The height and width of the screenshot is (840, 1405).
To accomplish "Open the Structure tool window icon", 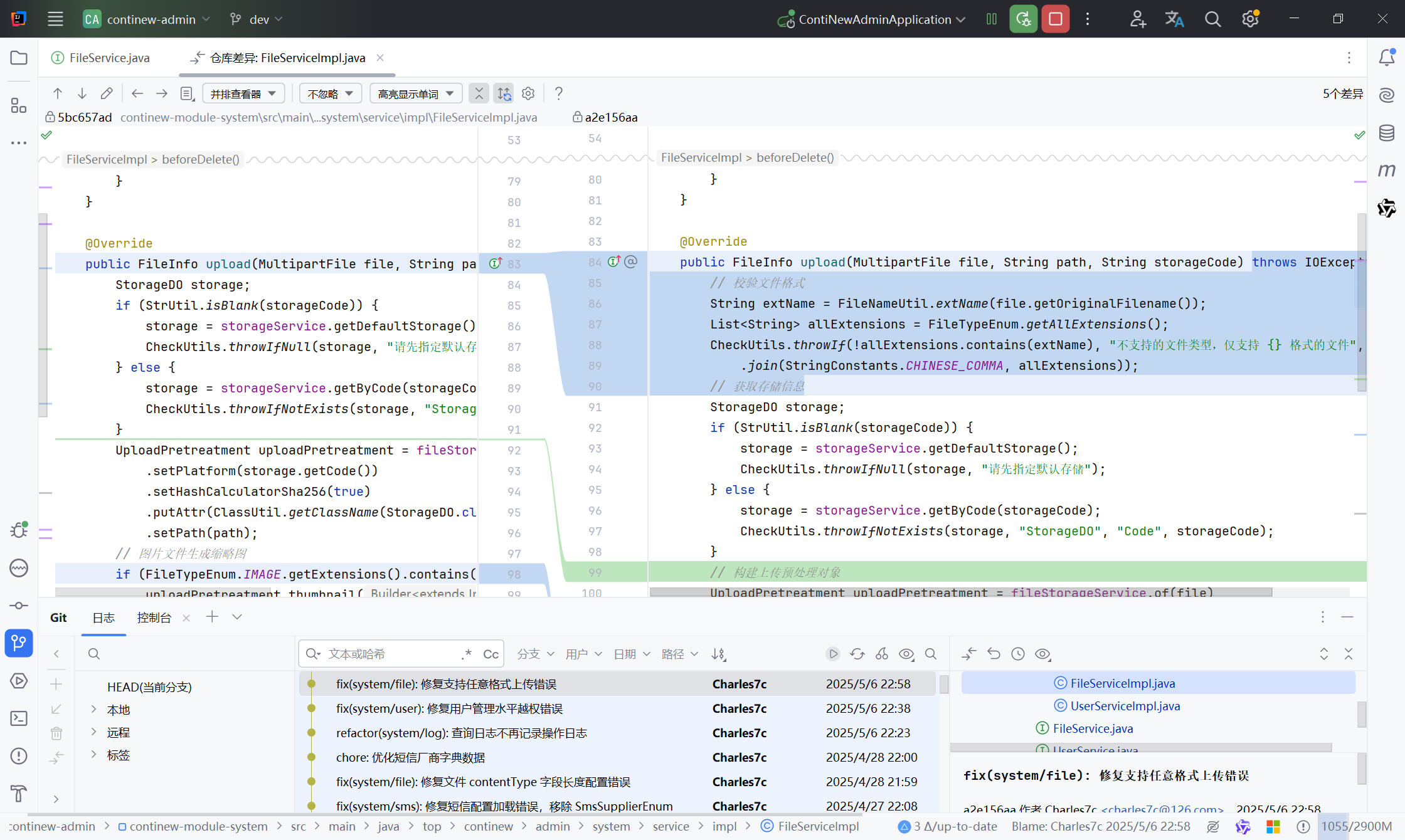I will coord(19,105).
